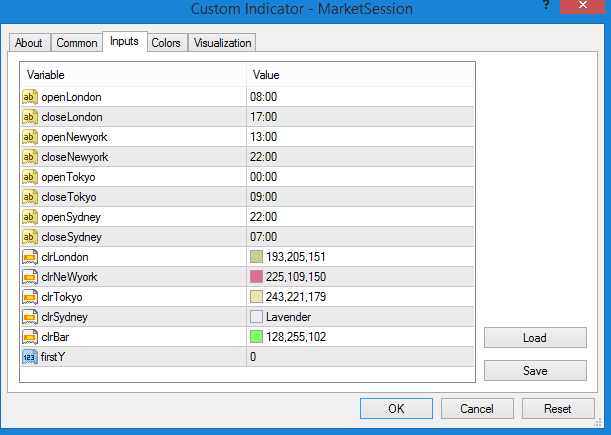Select the openSydney variable name
611x435 pixels.
pos(71,217)
